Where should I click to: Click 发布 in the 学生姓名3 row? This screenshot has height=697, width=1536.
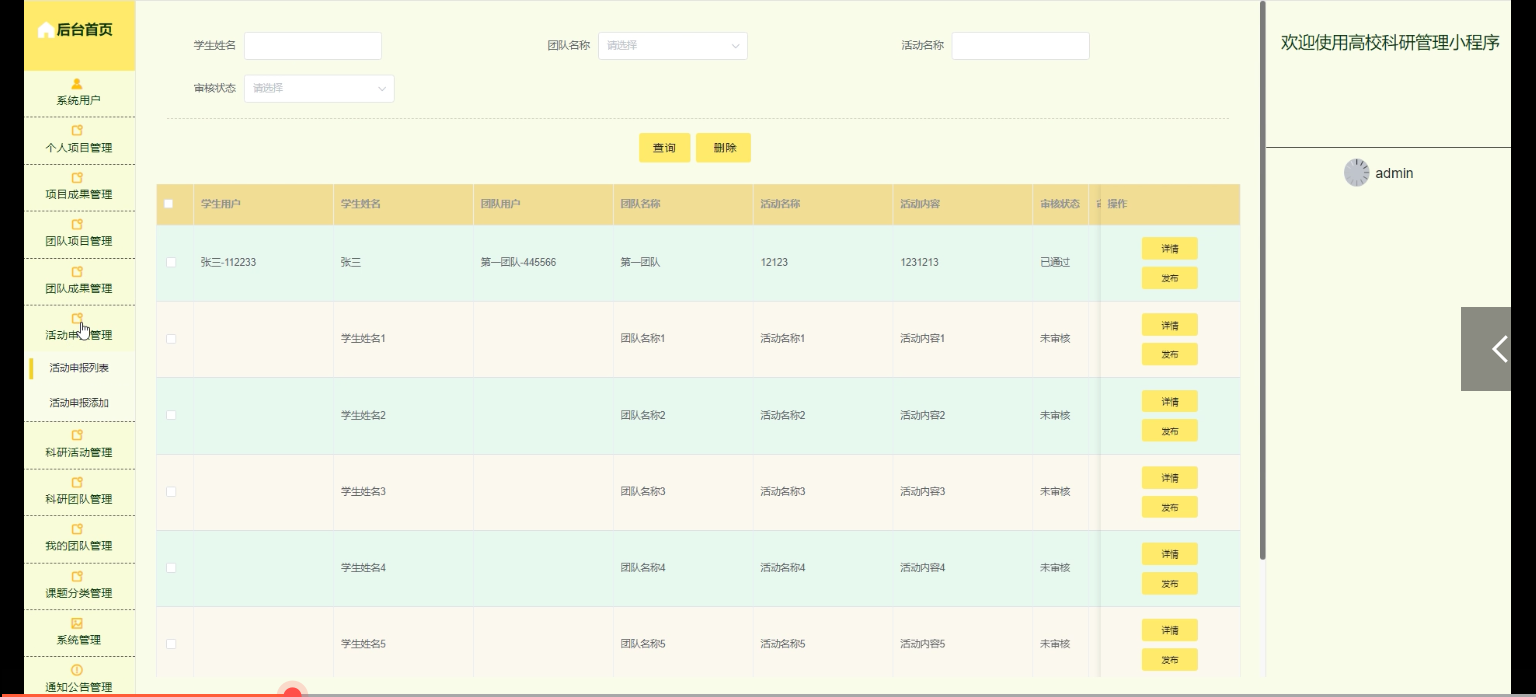pos(1170,507)
